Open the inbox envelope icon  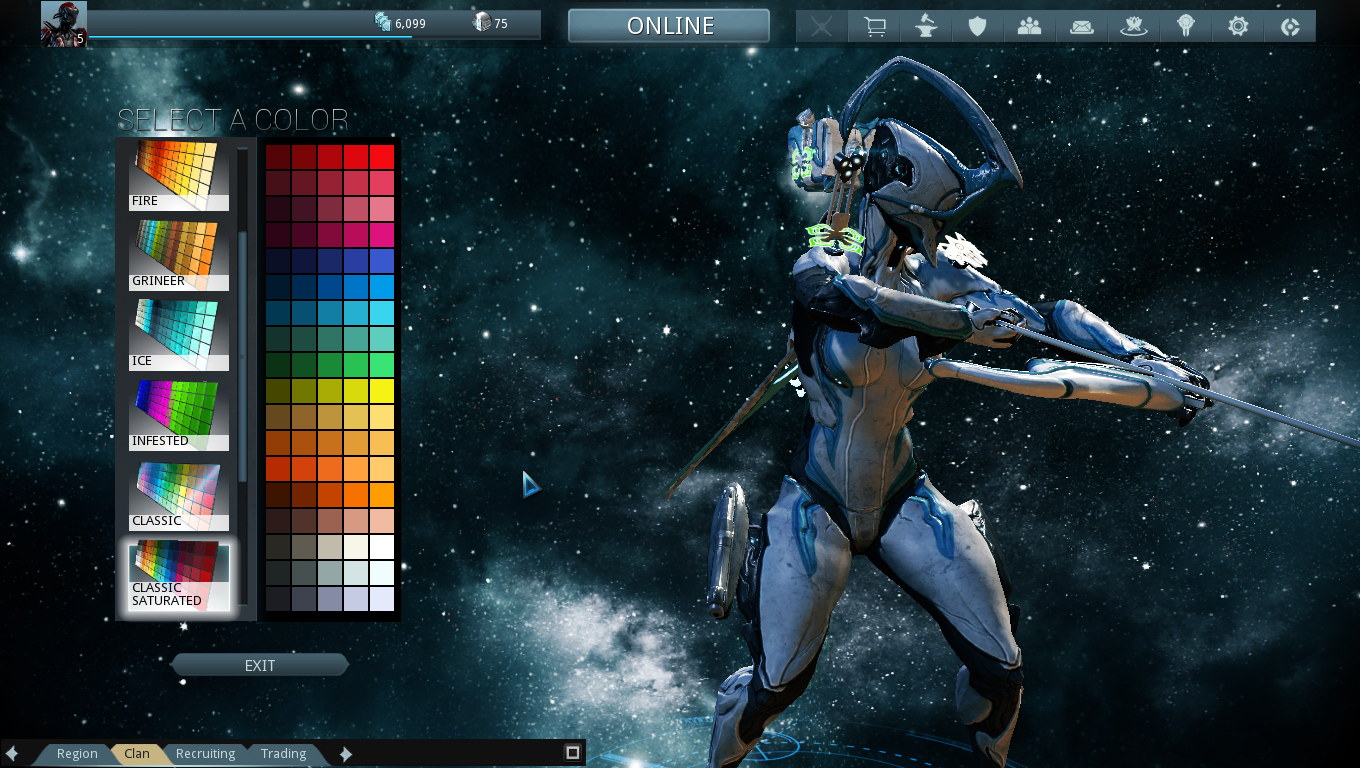(1082, 26)
